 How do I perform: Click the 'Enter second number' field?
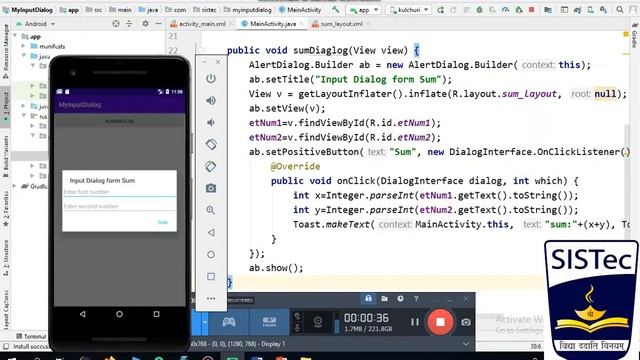point(119,206)
